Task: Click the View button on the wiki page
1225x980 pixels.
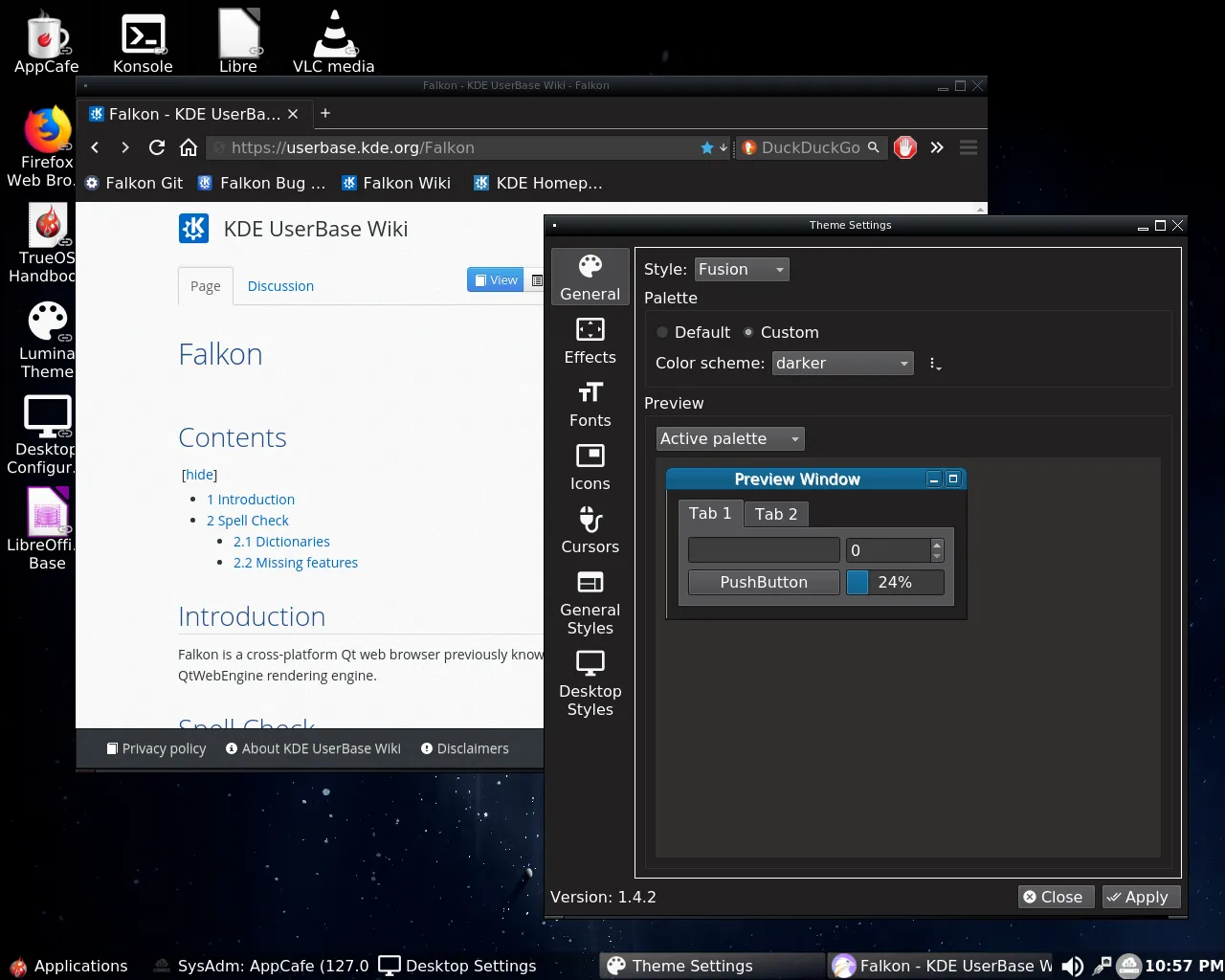Action: pyautogui.click(x=496, y=279)
